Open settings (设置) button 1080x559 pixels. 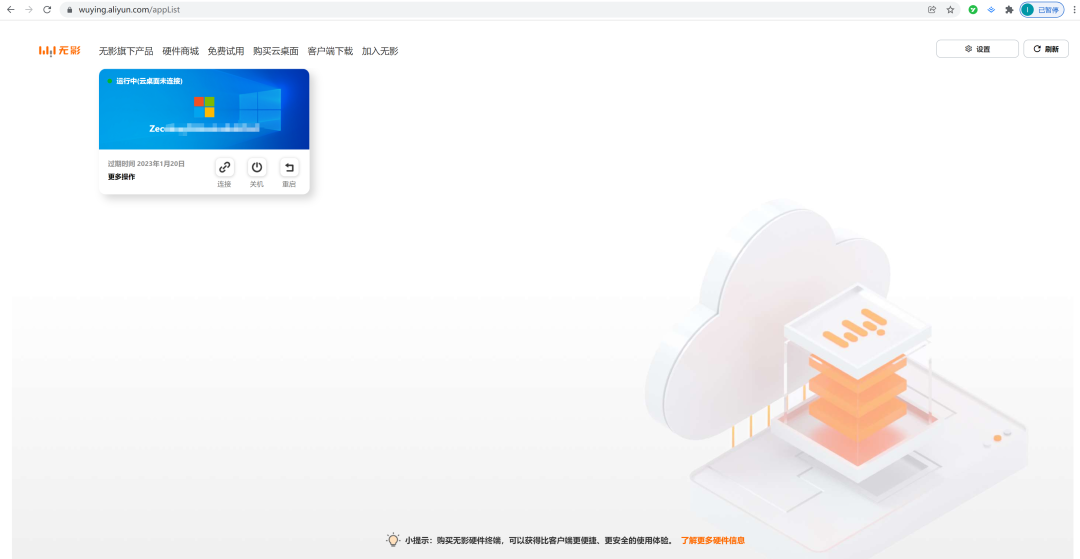[977, 49]
